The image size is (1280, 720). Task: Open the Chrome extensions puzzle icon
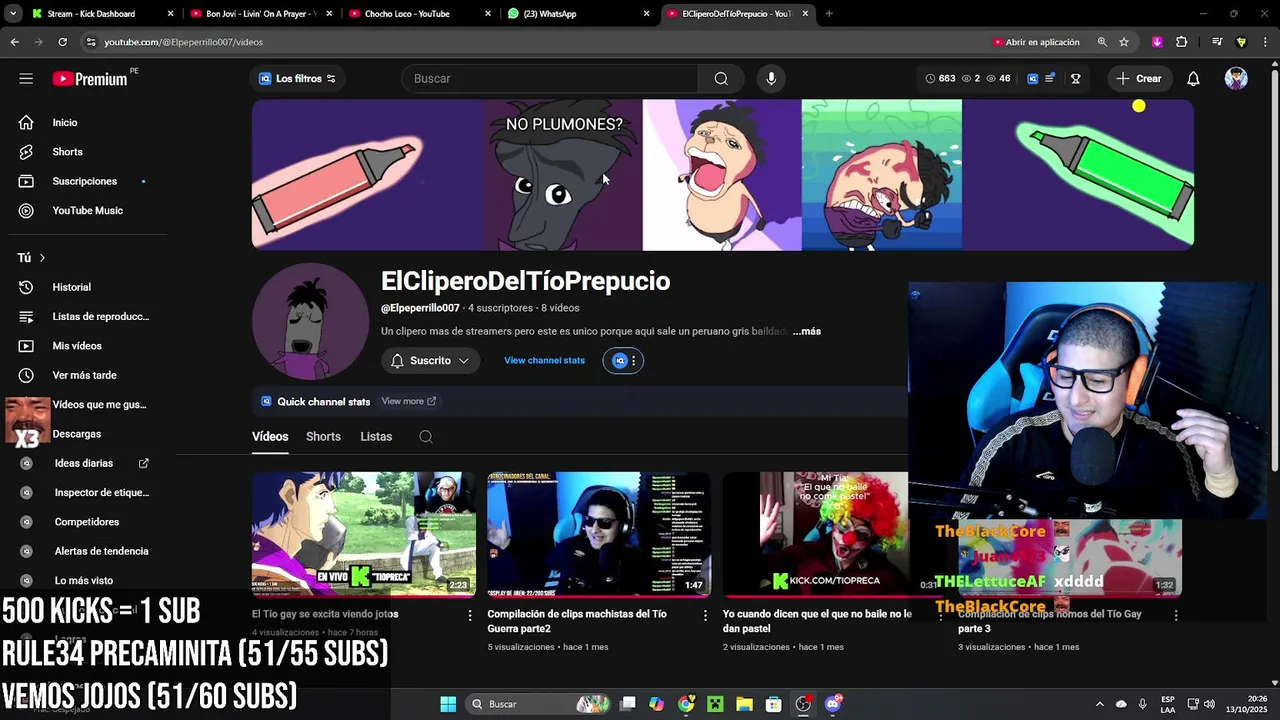click(1181, 42)
